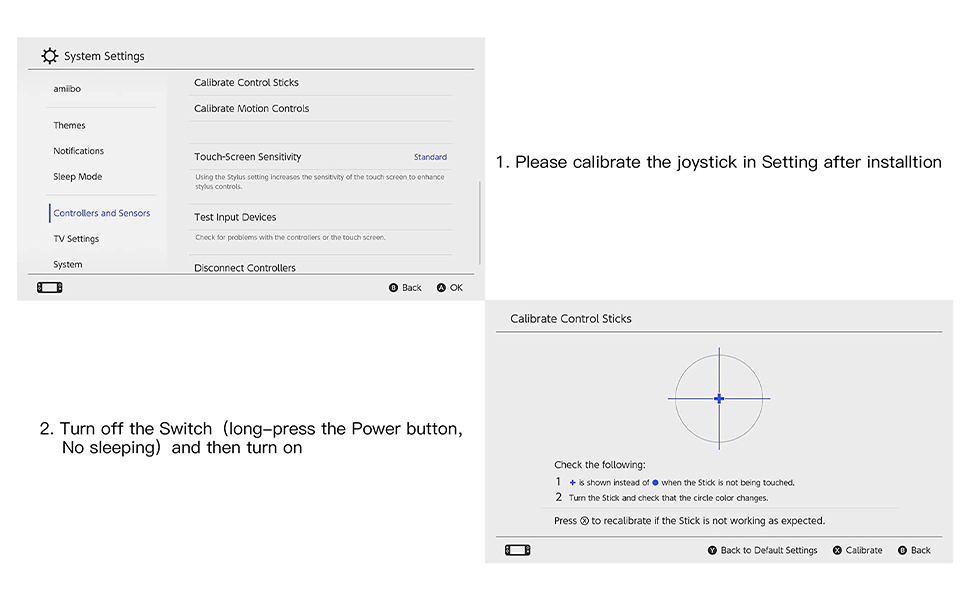The width and height of the screenshot is (970, 600).
Task: Open Themes in the sidebar
Action: 69,126
